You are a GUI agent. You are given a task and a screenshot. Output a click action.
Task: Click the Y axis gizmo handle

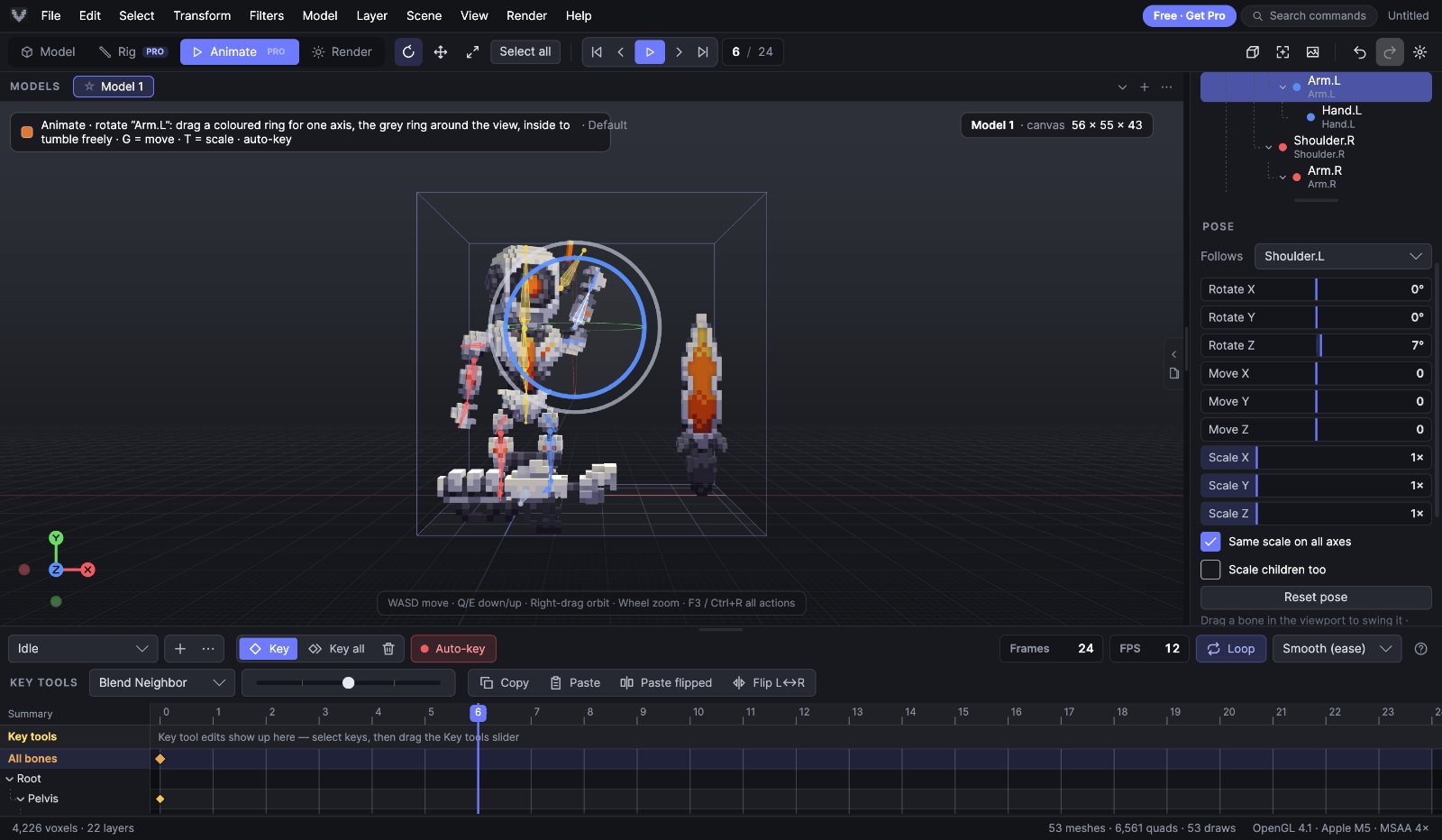[56, 538]
